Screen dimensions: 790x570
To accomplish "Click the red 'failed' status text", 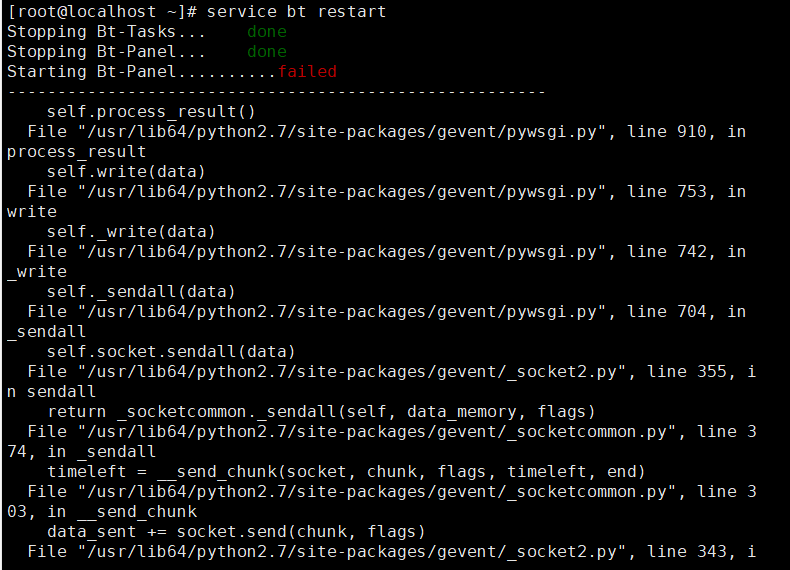I will pyautogui.click(x=307, y=72).
